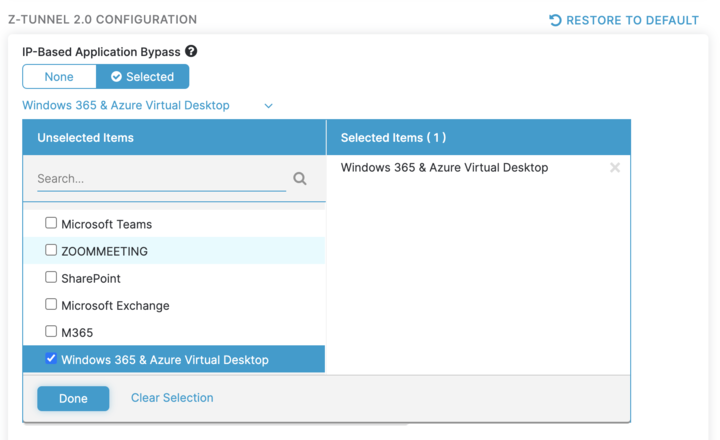Viewport: 720px width, 440px height.
Task: Click the search magnifier icon
Action: click(300, 178)
